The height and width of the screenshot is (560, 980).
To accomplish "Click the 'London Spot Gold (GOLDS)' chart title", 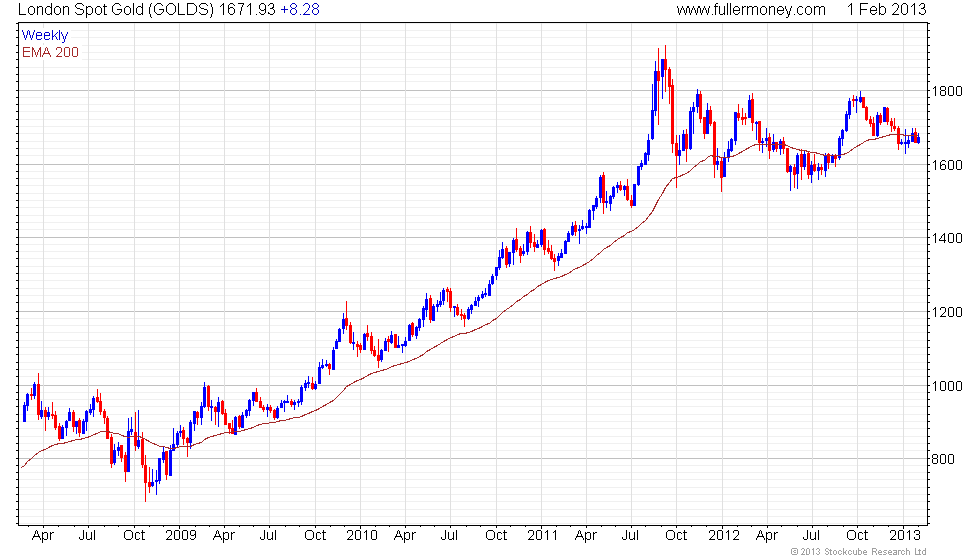I will [116, 10].
